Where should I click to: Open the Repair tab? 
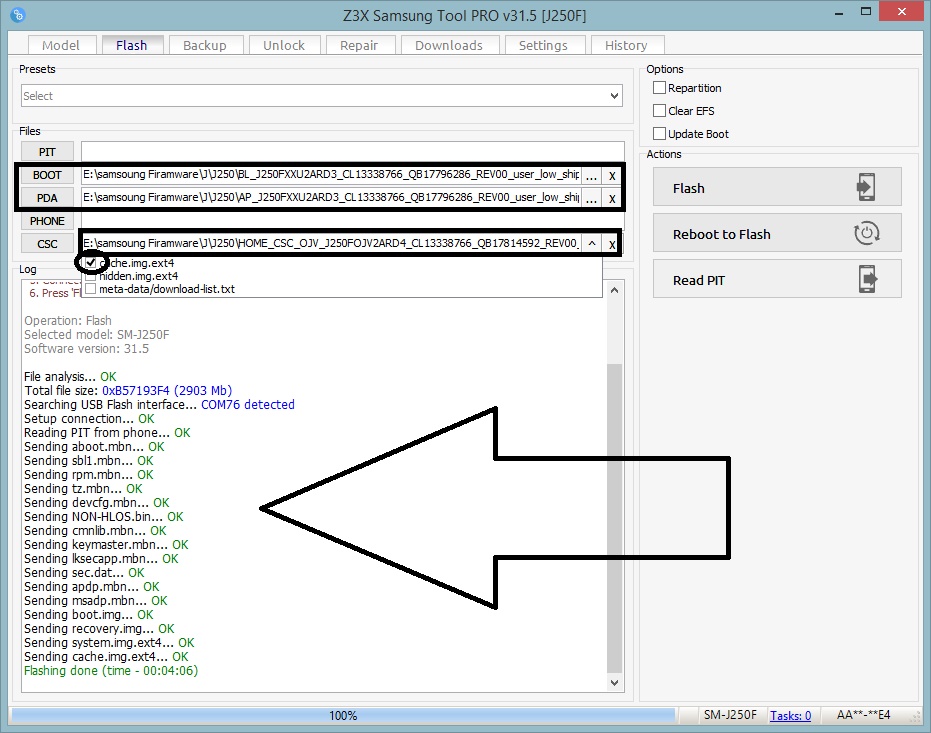[359, 45]
